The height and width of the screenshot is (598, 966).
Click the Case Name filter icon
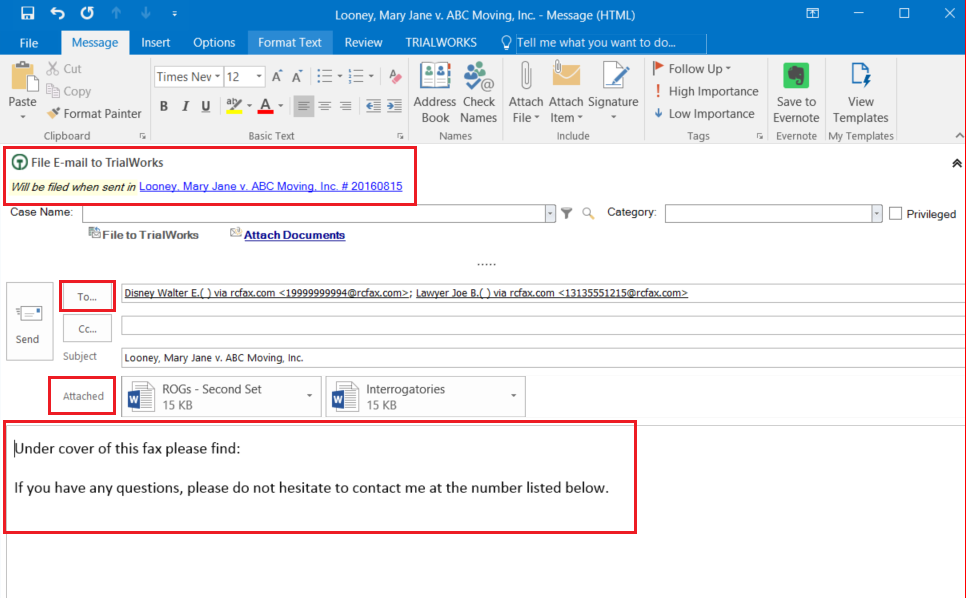(x=567, y=213)
